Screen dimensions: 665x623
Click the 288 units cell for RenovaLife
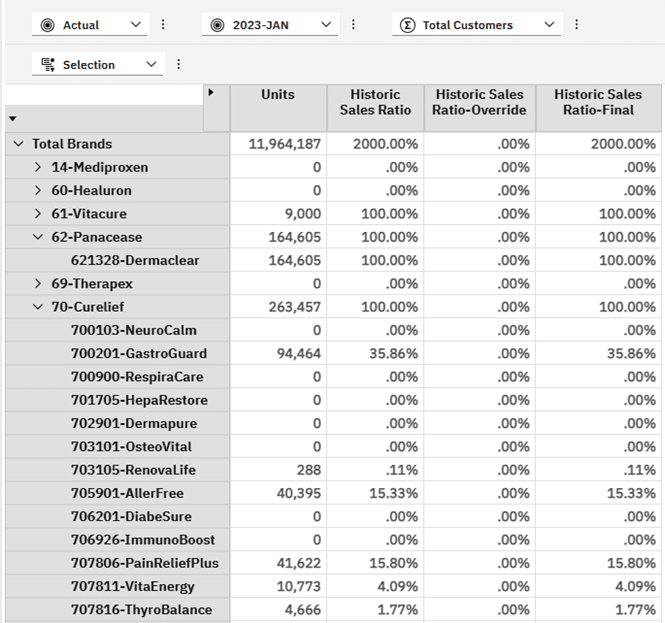278,470
